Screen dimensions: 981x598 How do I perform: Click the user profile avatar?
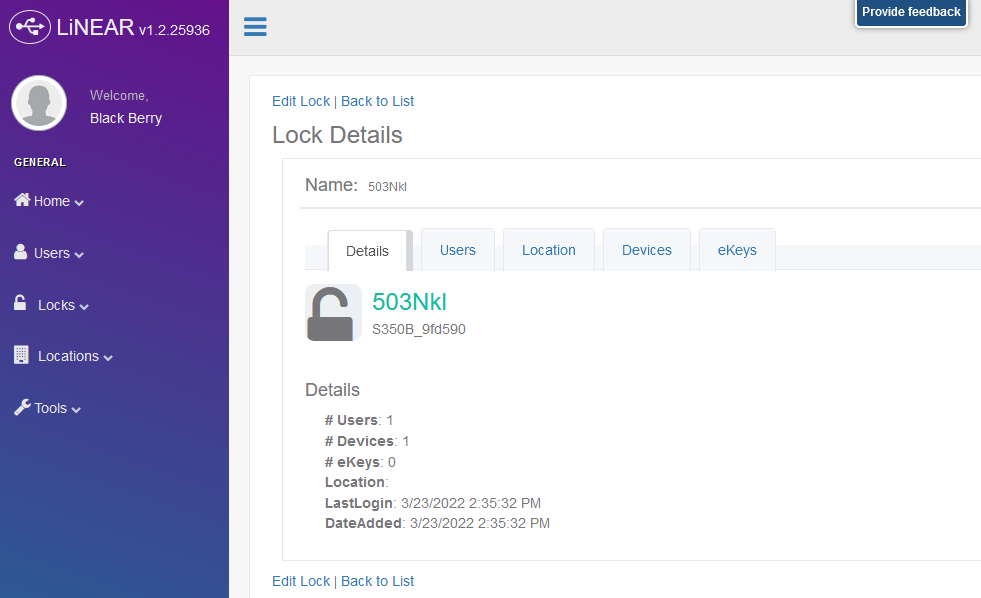click(x=39, y=103)
